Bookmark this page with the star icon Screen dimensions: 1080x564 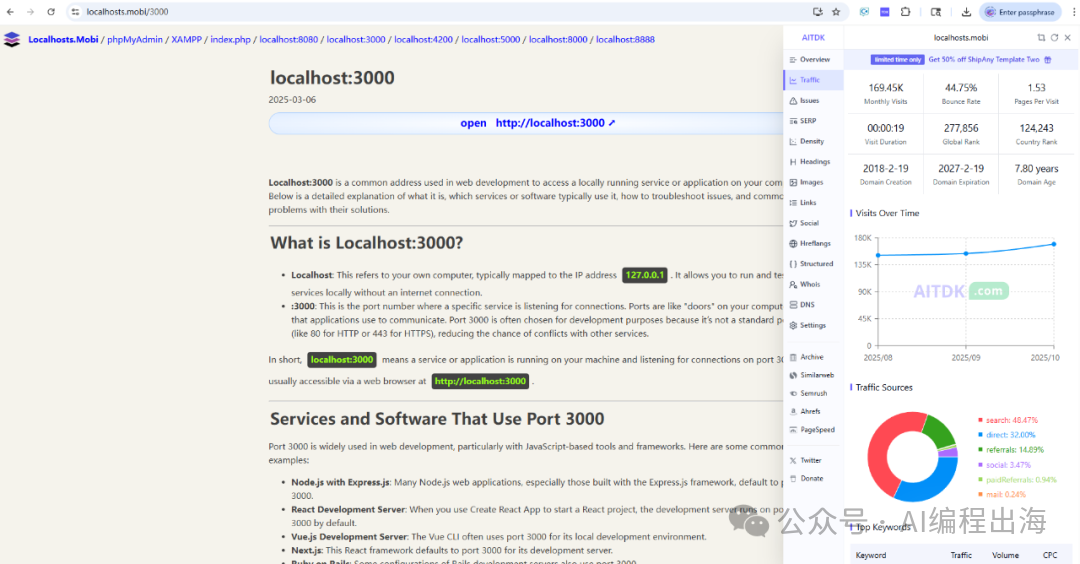coord(836,12)
